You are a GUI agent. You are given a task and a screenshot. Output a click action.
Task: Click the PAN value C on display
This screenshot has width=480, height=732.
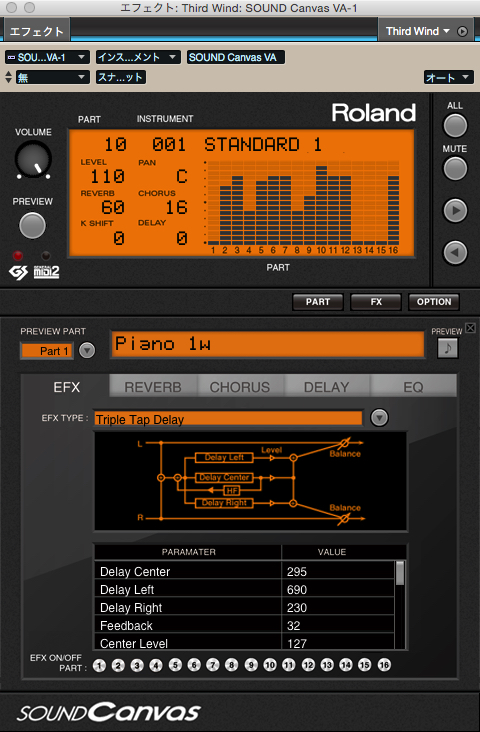pyautogui.click(x=182, y=176)
